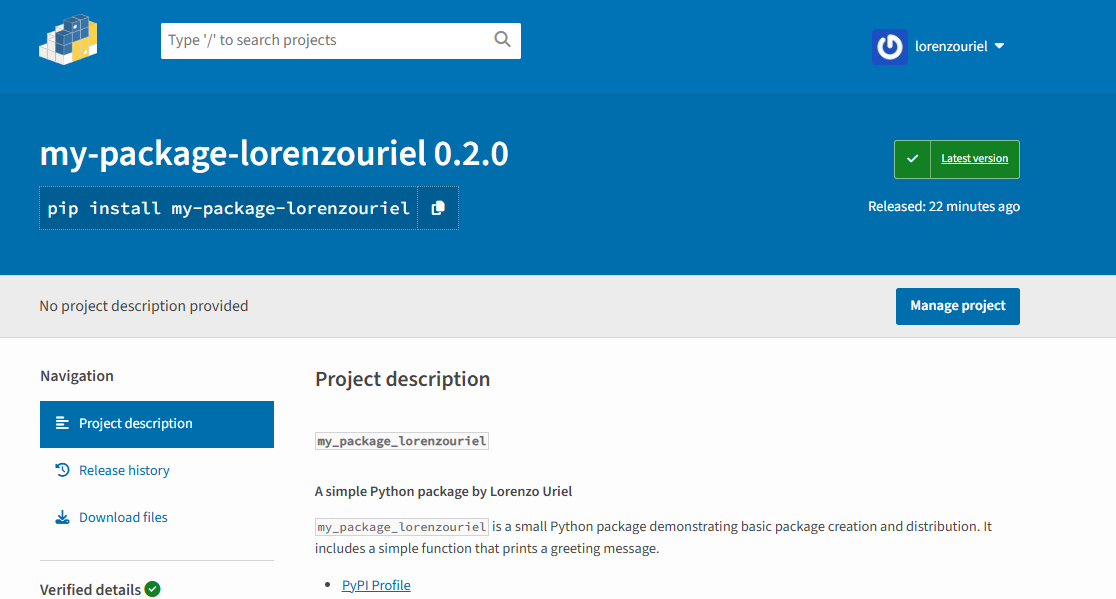
Task: Click the clock icon beside Release history
Action: (61, 470)
